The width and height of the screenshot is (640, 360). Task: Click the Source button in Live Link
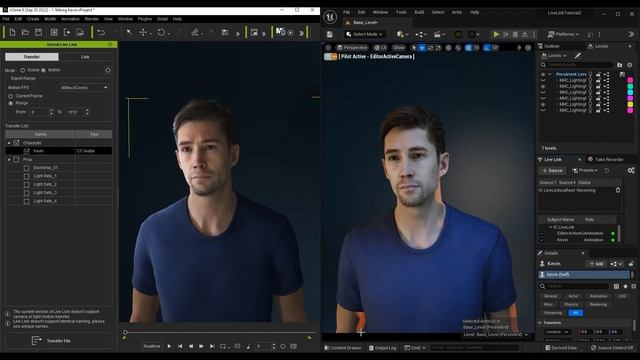[552, 170]
